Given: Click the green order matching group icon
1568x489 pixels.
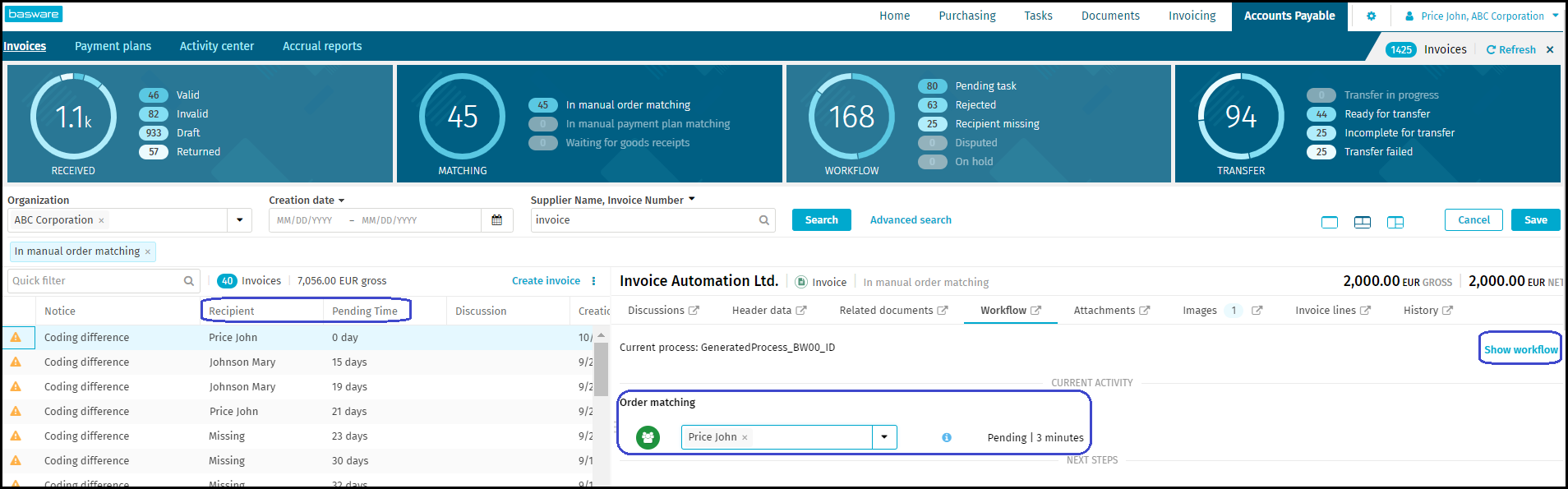Looking at the screenshot, I should (648, 437).
